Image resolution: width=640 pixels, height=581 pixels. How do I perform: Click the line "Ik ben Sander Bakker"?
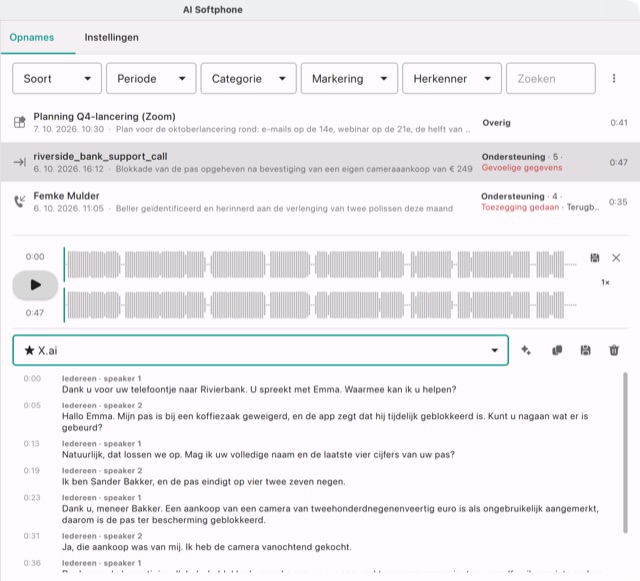(204, 482)
